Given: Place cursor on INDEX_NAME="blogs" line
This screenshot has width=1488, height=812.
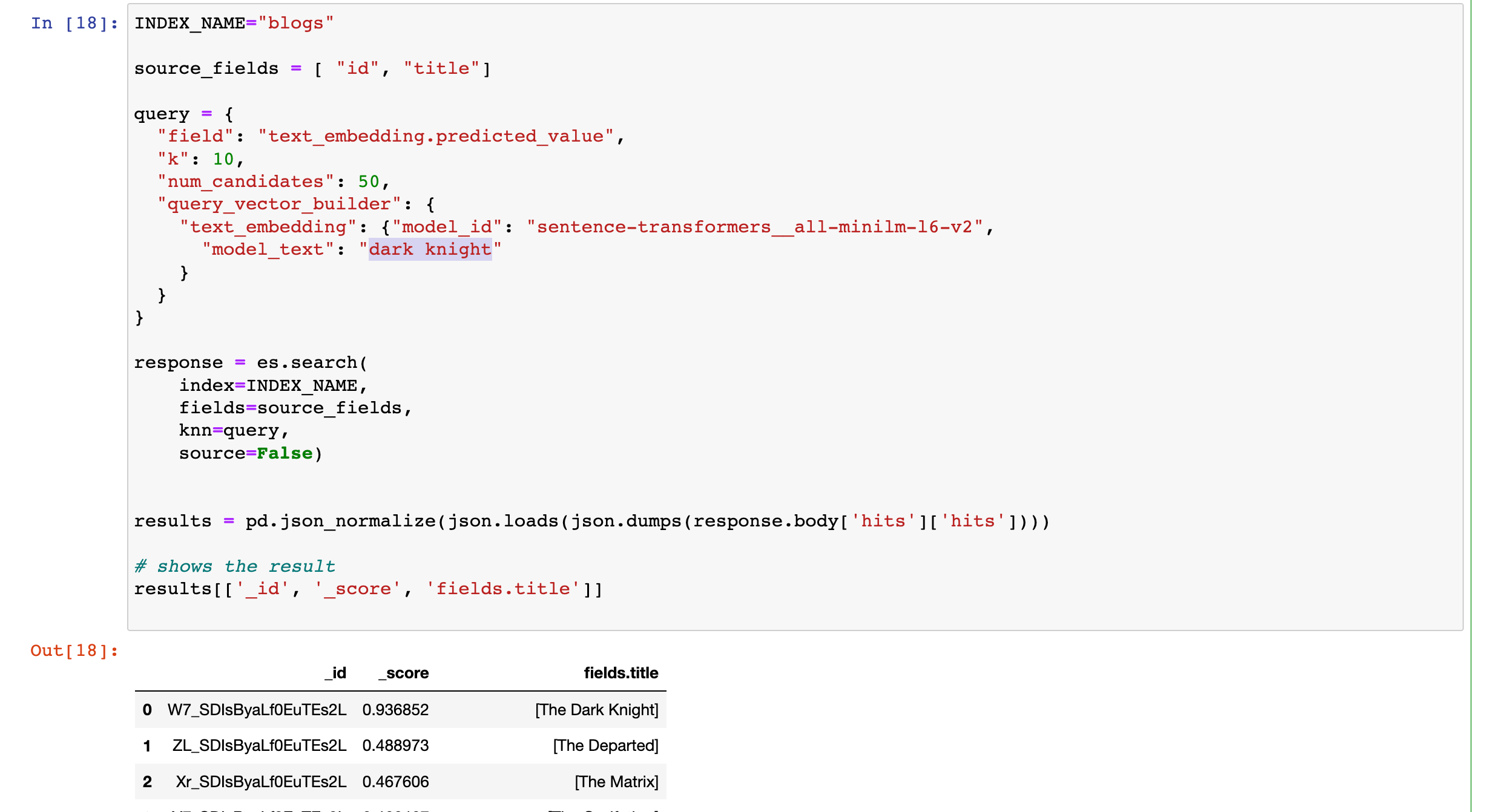Looking at the screenshot, I should (x=234, y=24).
